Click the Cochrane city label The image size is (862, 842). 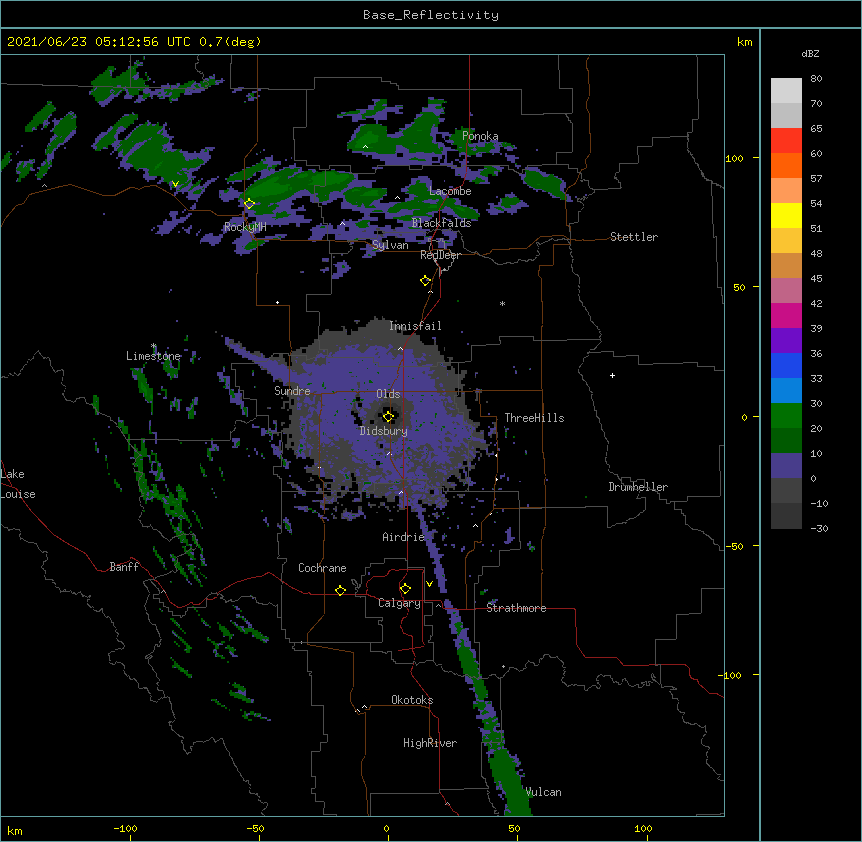pos(322,568)
